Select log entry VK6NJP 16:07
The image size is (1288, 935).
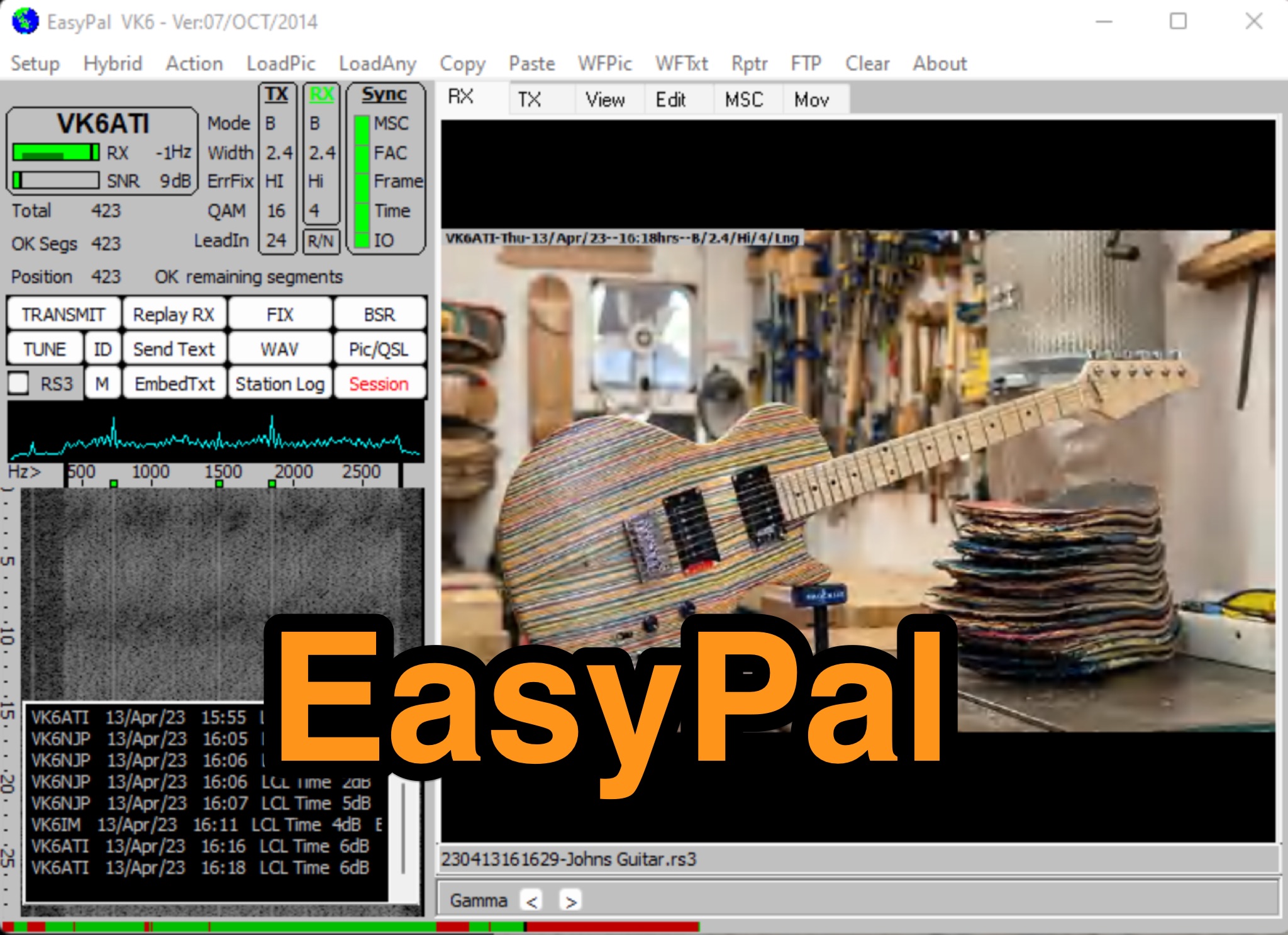click(201, 803)
